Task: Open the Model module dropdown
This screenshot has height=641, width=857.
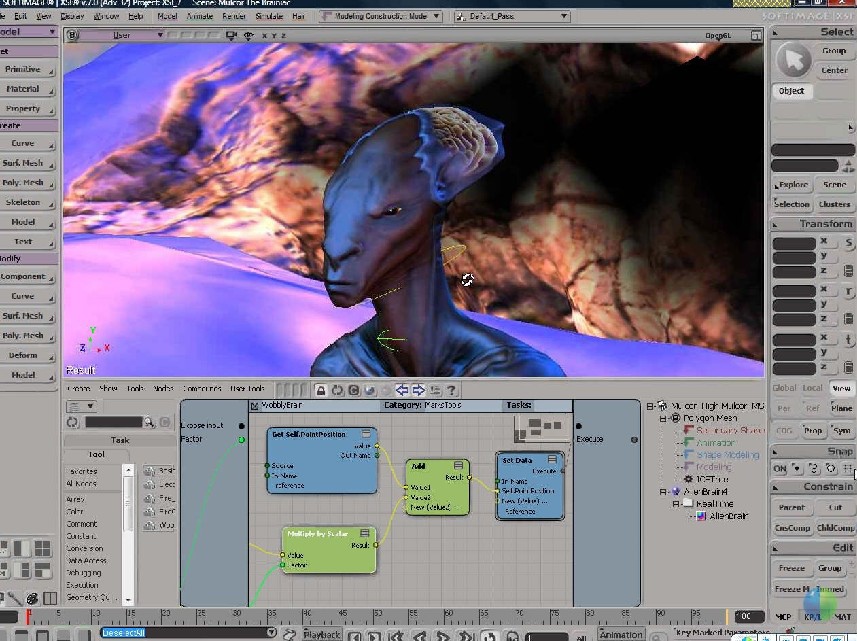Action: [x=27, y=32]
